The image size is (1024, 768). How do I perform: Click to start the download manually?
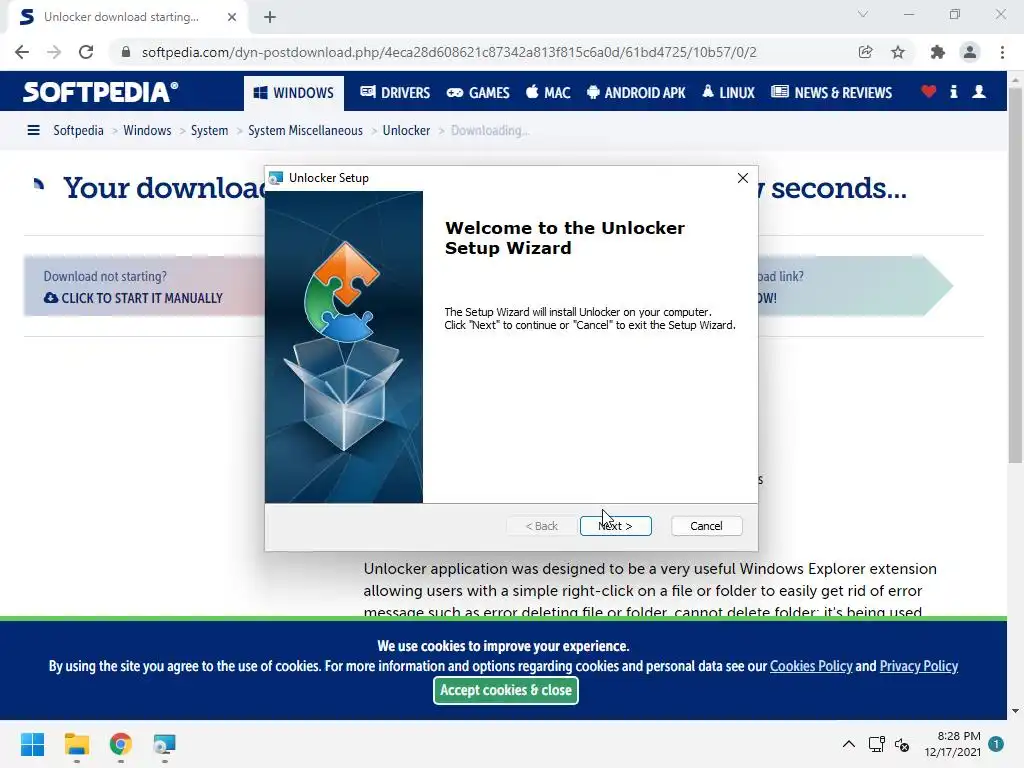point(133,298)
